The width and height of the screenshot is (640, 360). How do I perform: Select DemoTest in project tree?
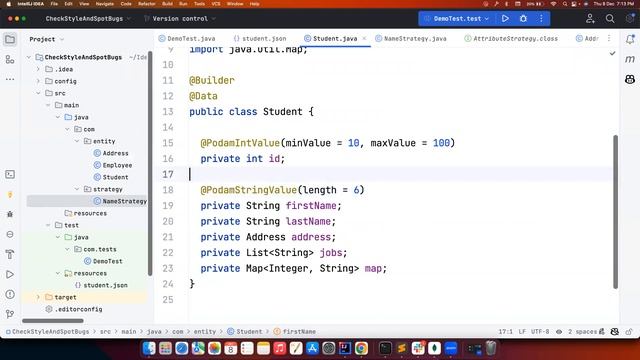[108, 261]
